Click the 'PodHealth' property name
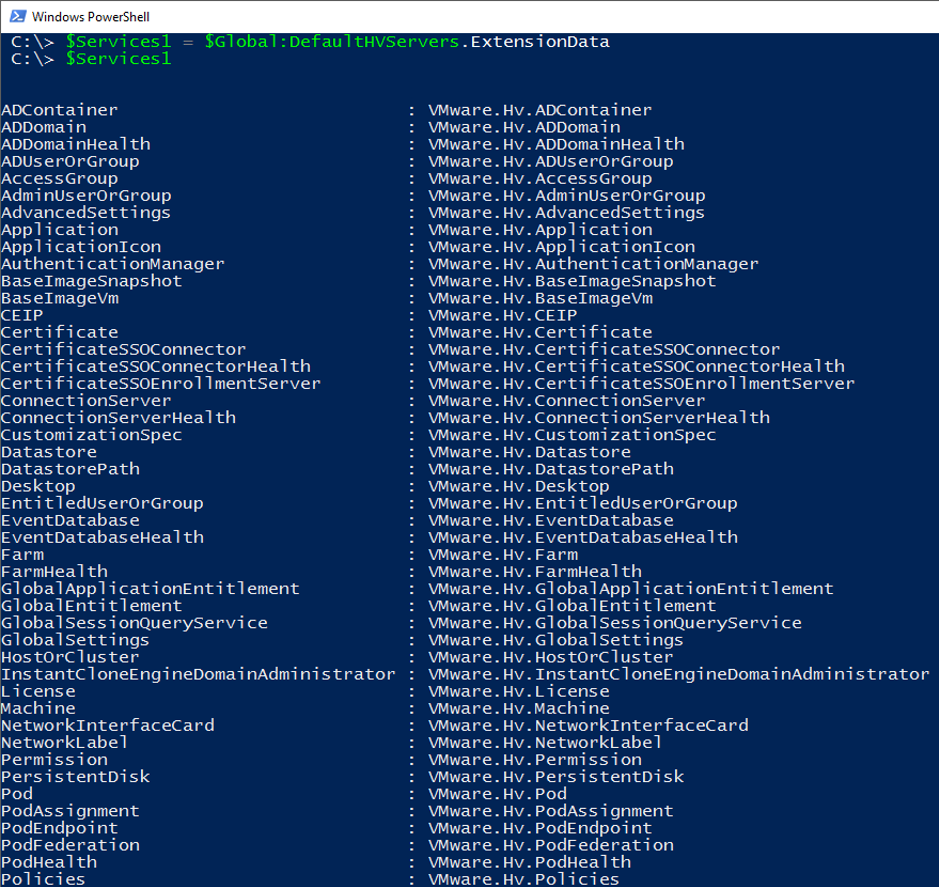This screenshot has height=887, width=939. (49, 862)
